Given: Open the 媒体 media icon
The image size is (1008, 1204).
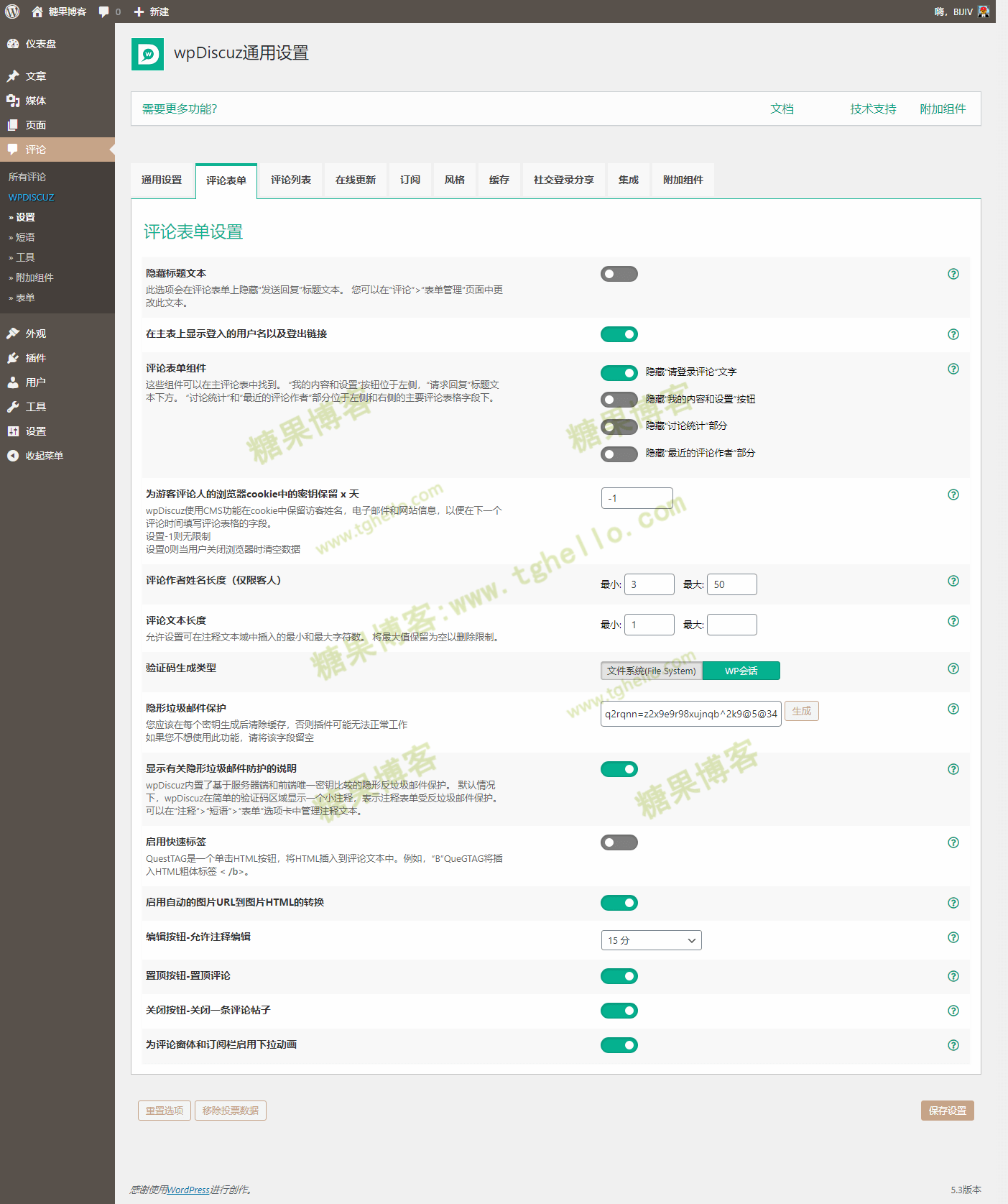Looking at the screenshot, I should (13, 101).
